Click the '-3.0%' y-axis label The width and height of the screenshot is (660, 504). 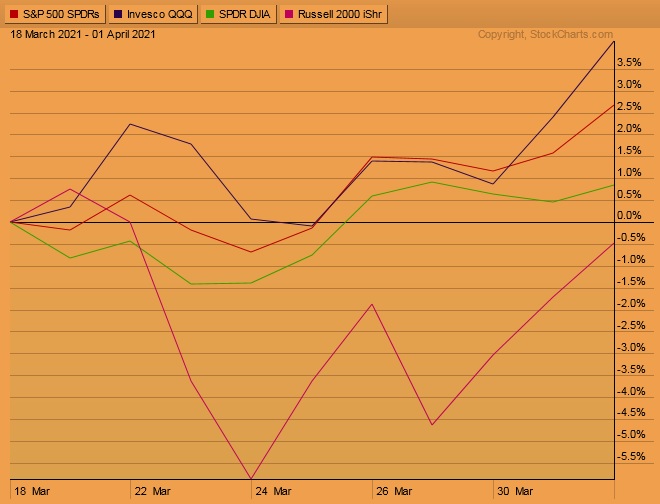click(x=631, y=347)
